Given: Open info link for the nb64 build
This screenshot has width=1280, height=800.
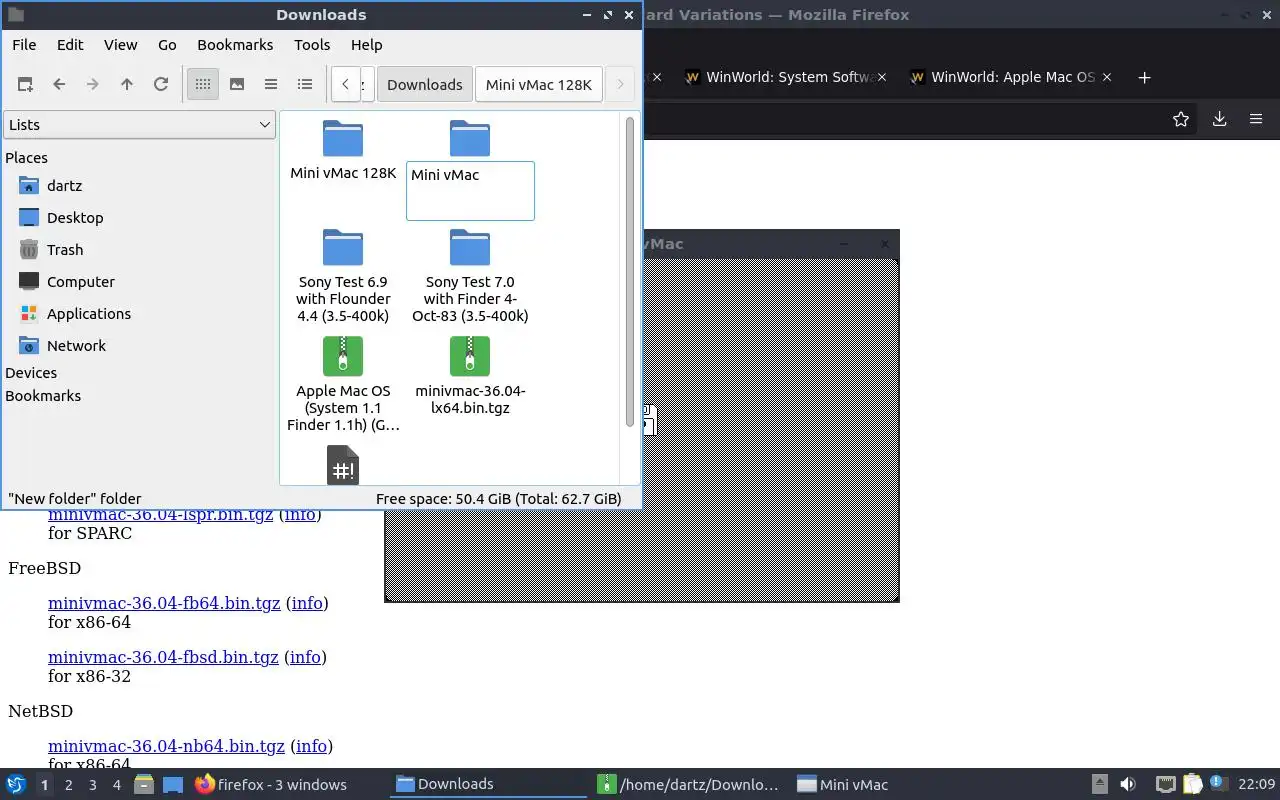Looking at the screenshot, I should (x=311, y=746).
